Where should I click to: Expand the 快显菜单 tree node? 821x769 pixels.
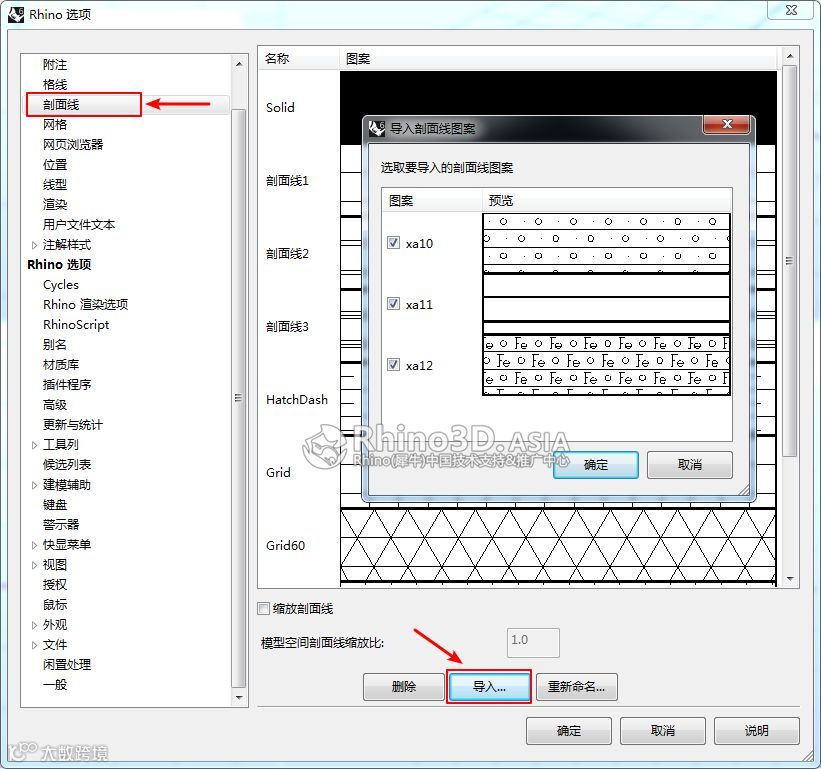(x=34, y=545)
